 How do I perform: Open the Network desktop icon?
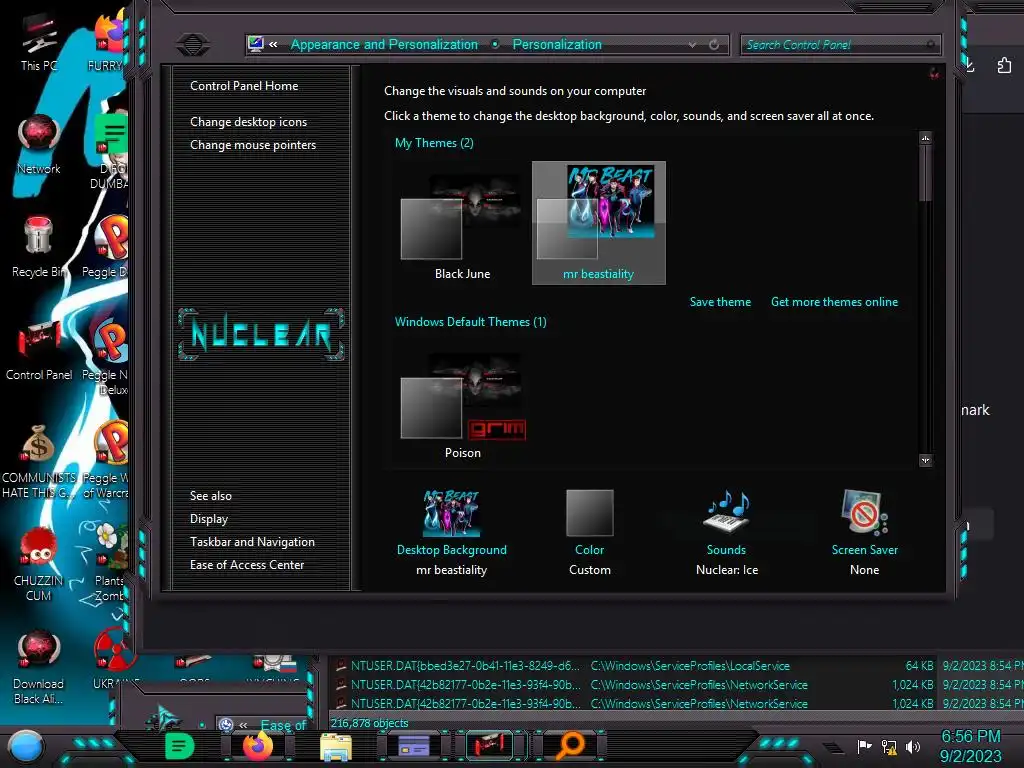[x=39, y=145]
